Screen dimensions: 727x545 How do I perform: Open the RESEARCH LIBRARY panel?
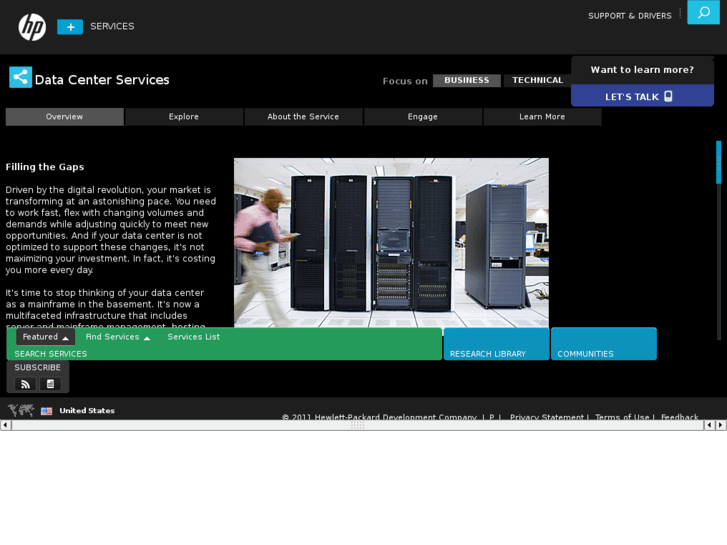coord(496,344)
